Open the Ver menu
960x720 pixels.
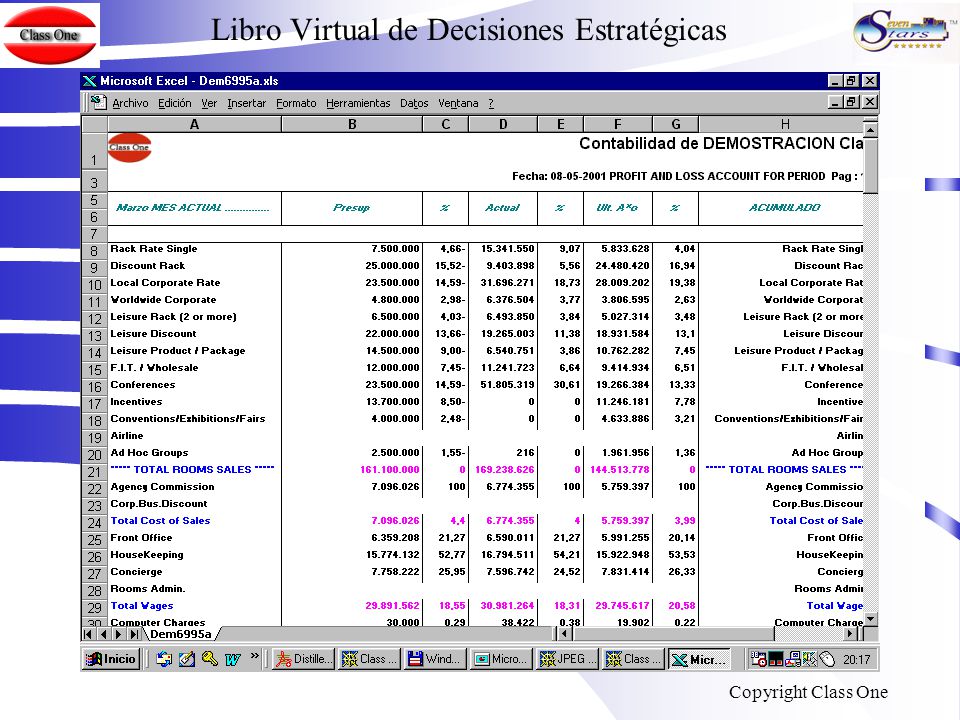coord(209,103)
